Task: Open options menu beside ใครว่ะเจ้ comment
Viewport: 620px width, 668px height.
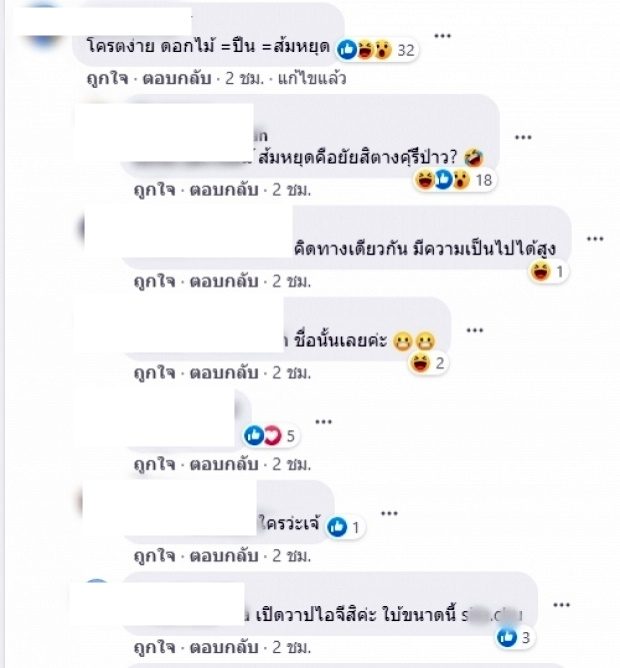Action: coord(389,513)
